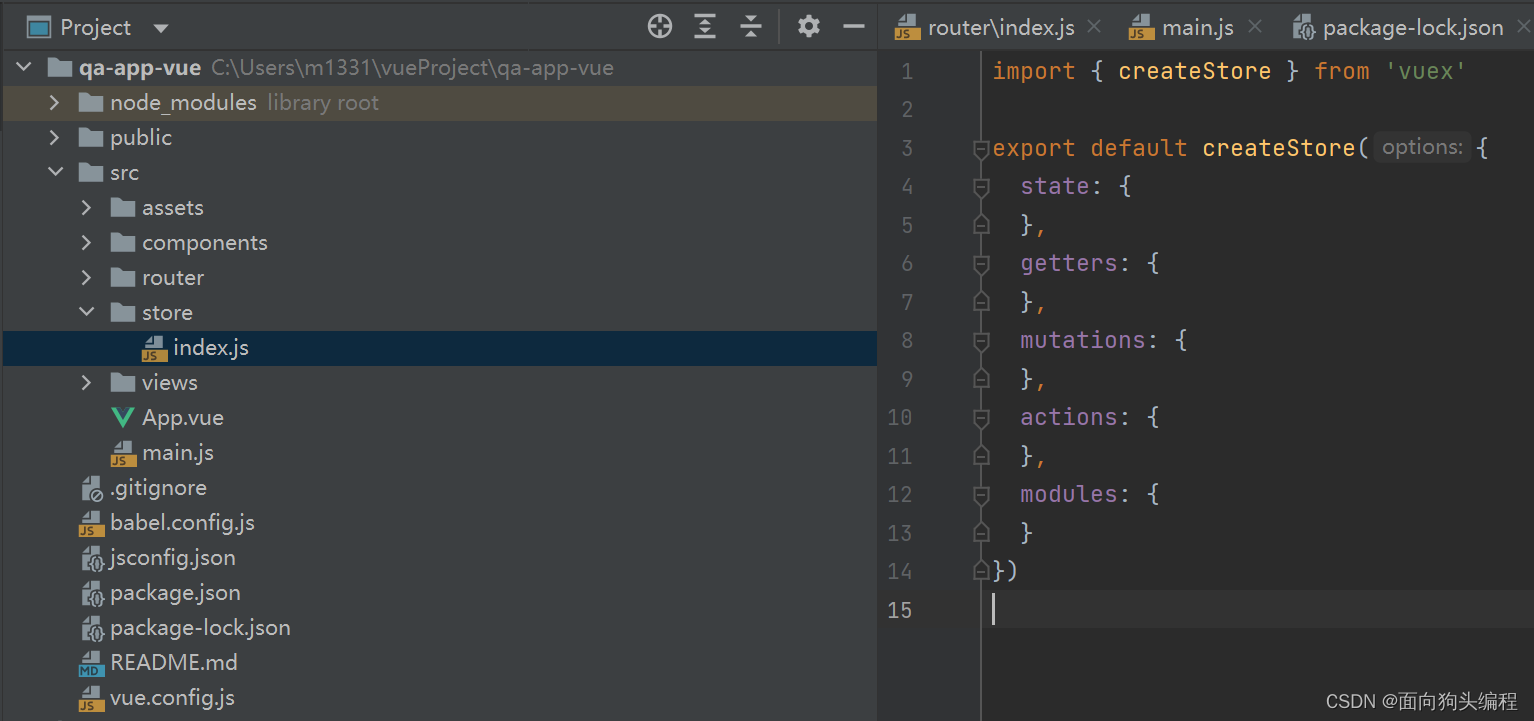Collapse the store folder

tap(87, 313)
